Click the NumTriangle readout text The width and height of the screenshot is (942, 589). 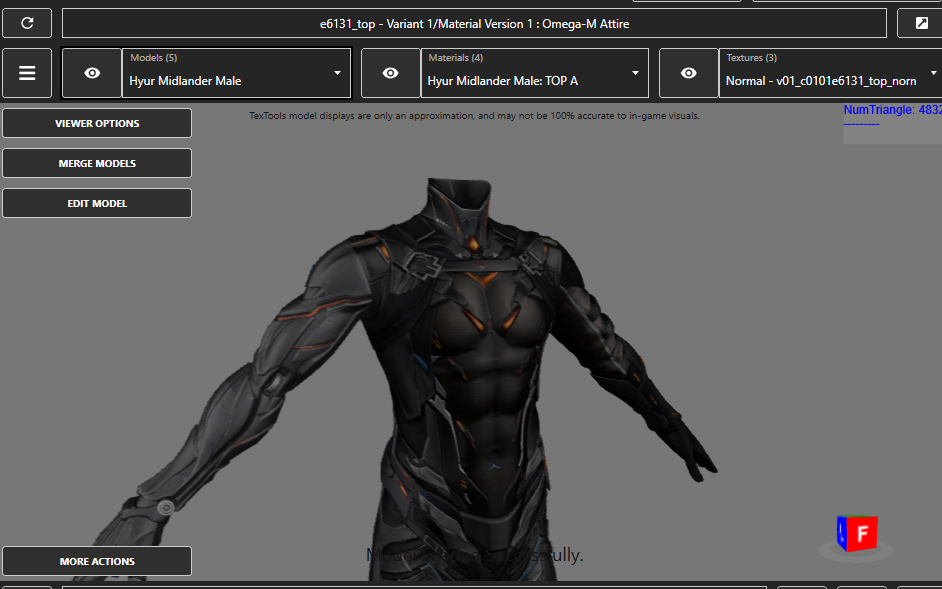pos(893,110)
